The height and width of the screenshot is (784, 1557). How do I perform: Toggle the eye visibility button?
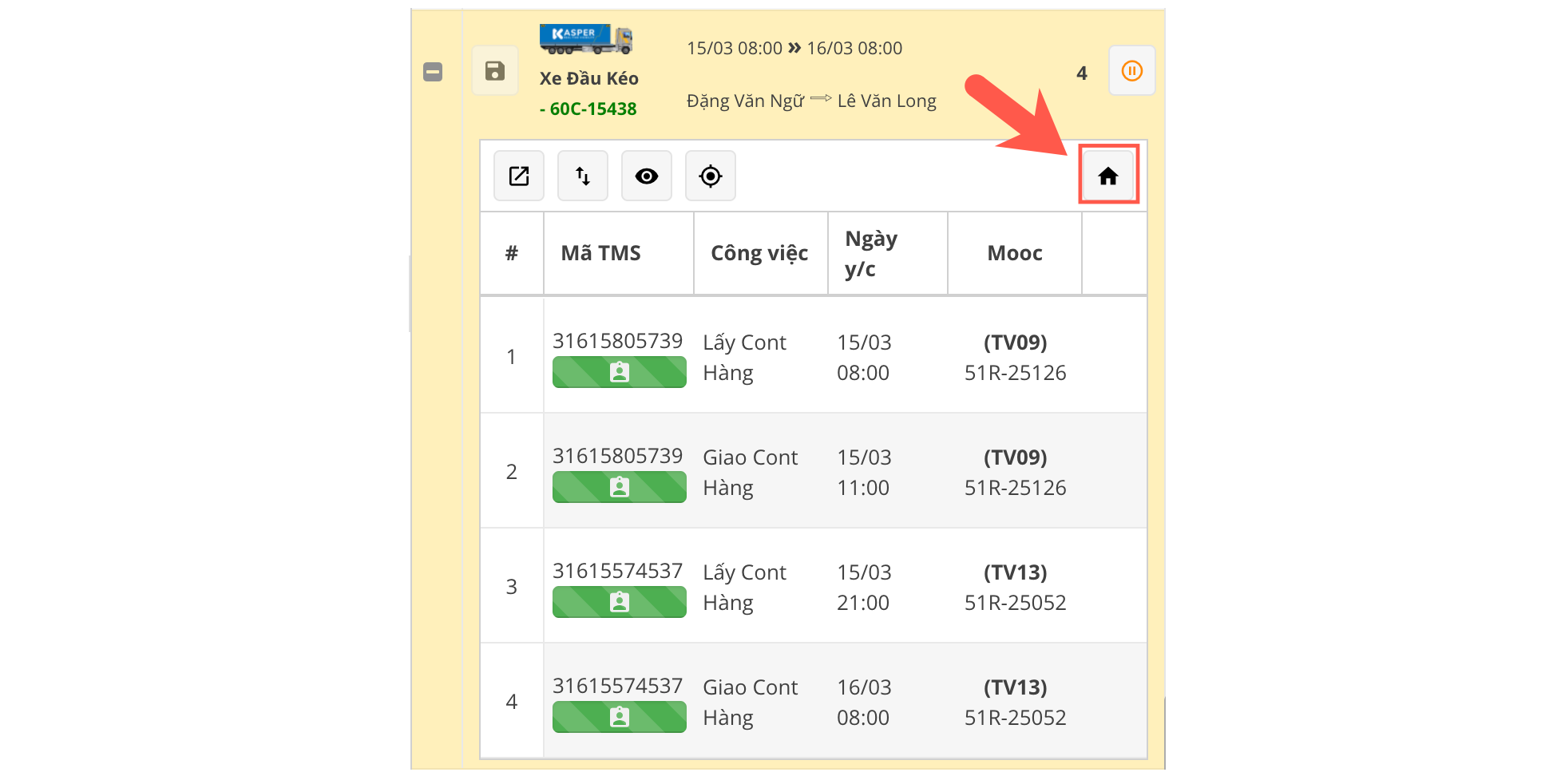pos(646,176)
